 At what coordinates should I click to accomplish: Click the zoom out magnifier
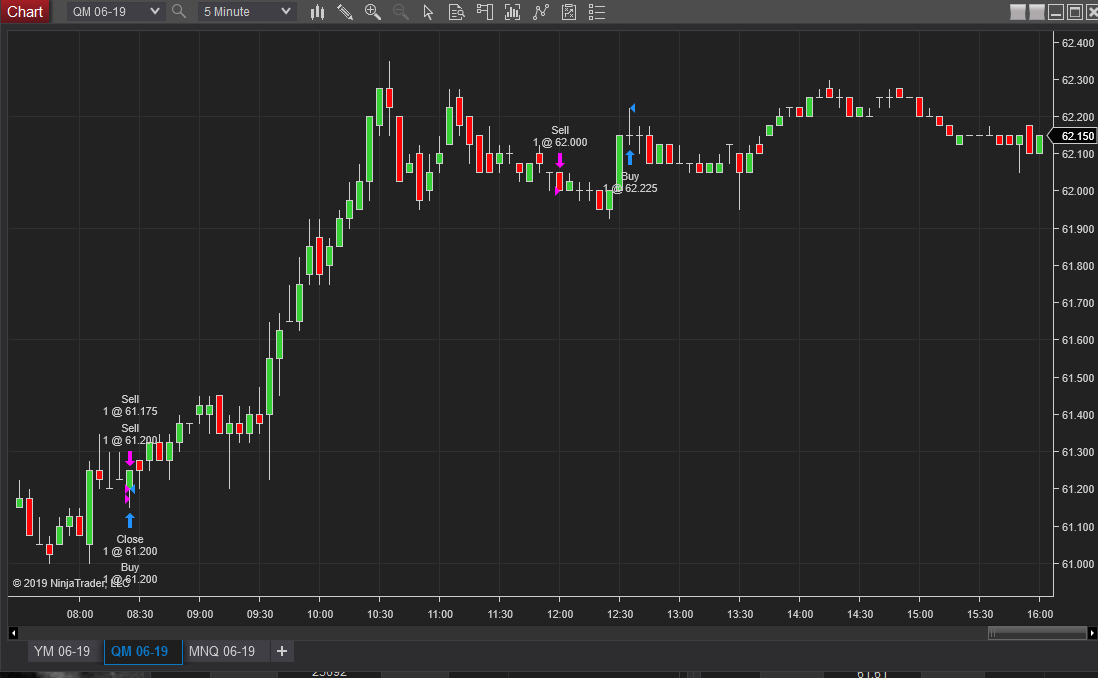click(x=401, y=12)
